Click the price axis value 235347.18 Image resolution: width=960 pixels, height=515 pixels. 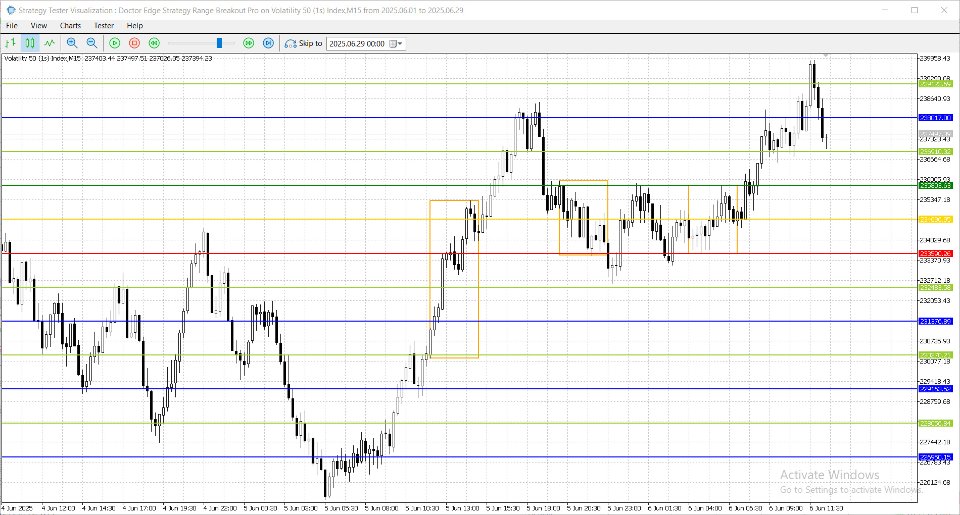click(x=935, y=200)
